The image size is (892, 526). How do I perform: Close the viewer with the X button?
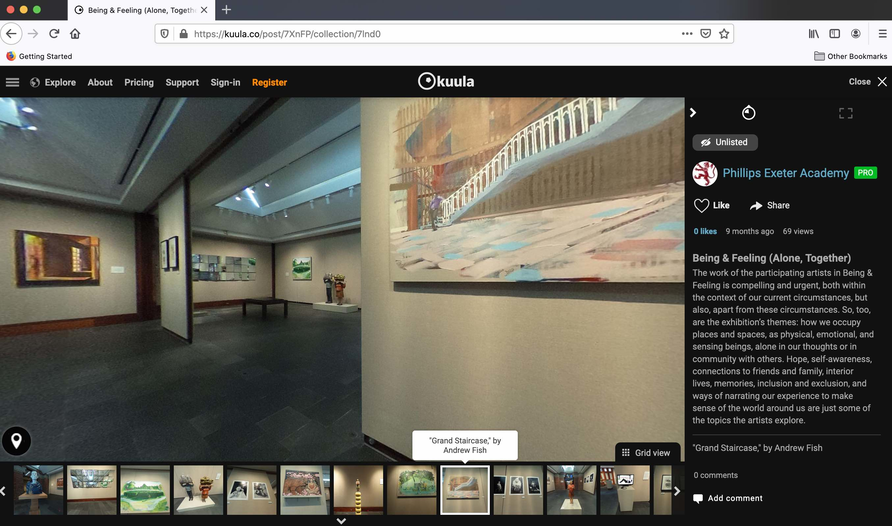pos(882,82)
